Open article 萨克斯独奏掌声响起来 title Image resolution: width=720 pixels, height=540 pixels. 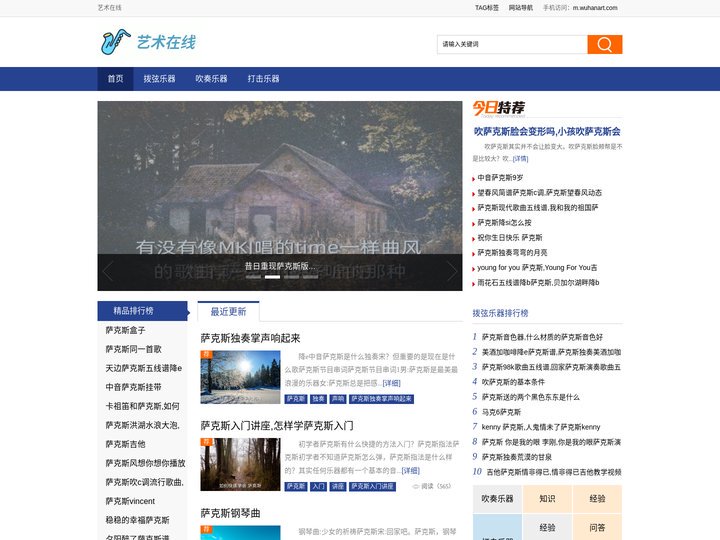(250, 338)
